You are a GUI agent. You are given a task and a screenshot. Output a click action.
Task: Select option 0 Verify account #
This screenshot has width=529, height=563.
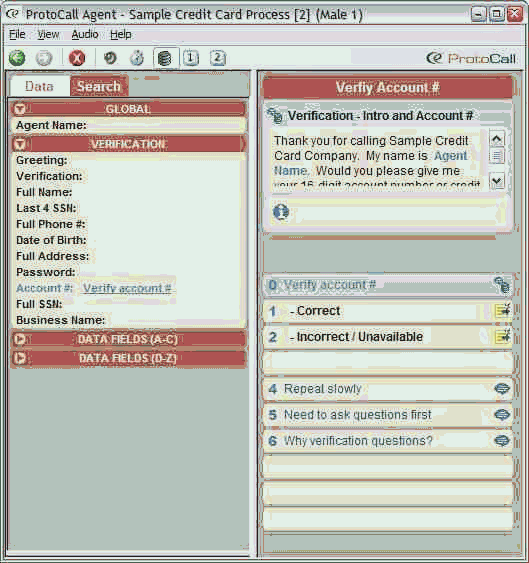388,285
